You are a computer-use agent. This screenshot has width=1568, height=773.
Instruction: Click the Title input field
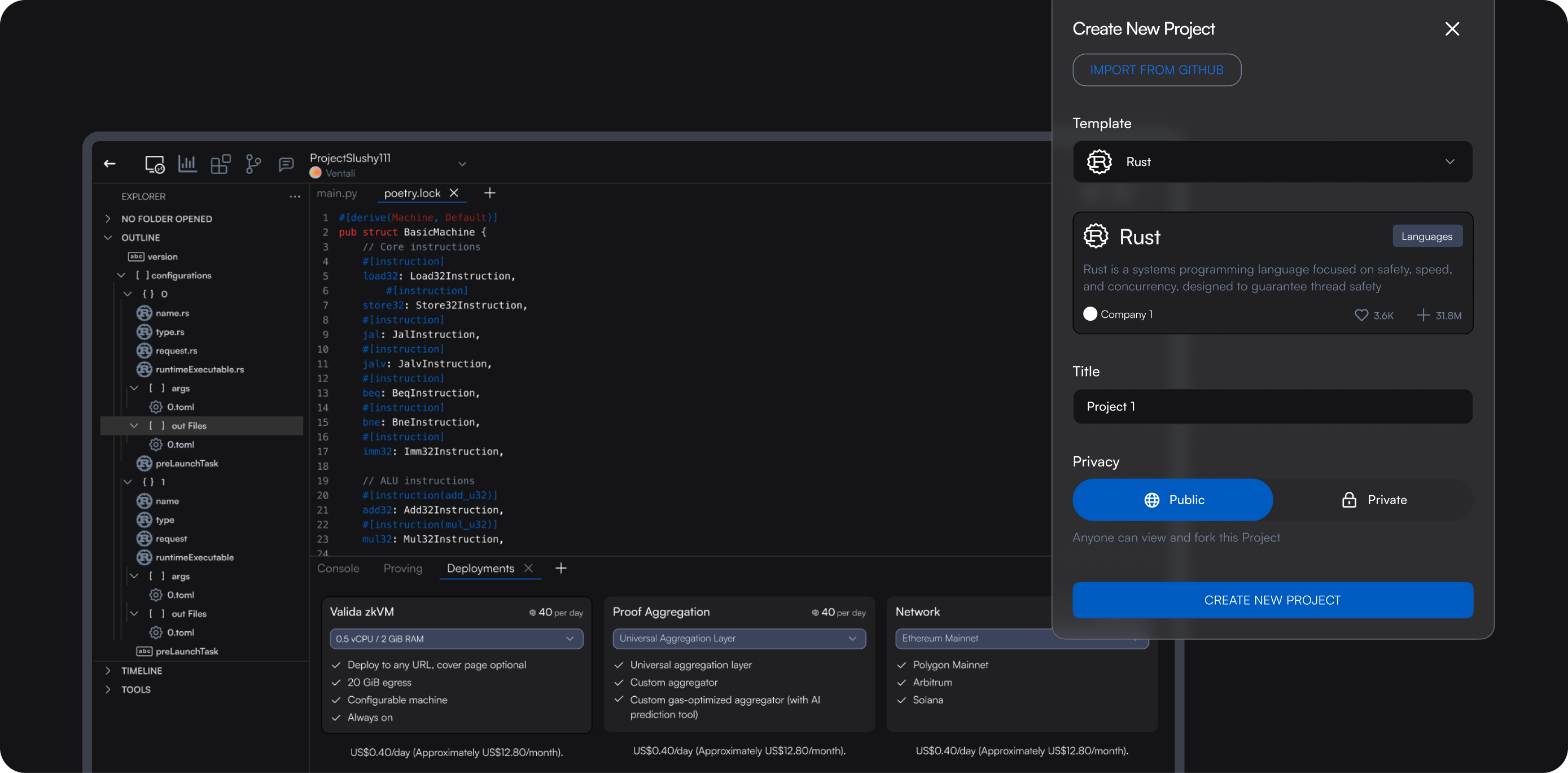pos(1272,407)
